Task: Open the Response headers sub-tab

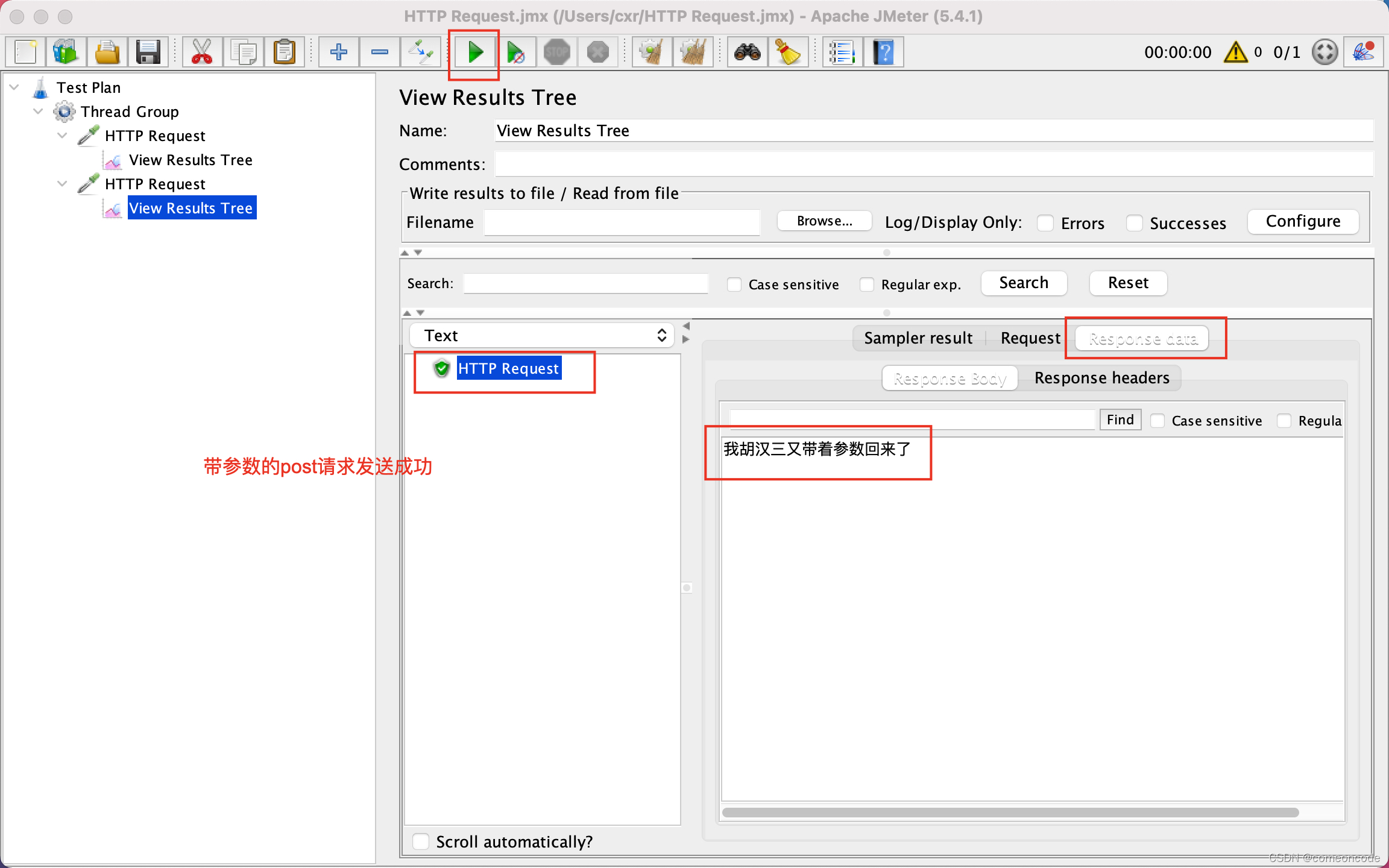Action: pyautogui.click(x=1101, y=378)
